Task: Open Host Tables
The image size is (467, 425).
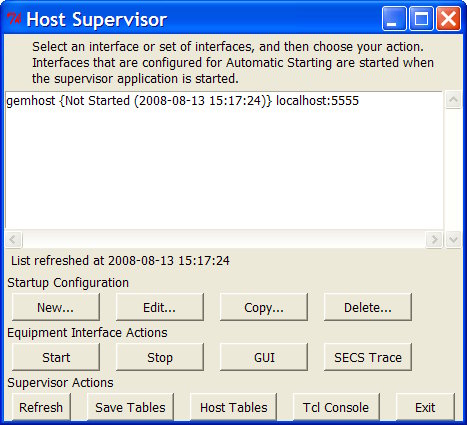Action: click(233, 407)
